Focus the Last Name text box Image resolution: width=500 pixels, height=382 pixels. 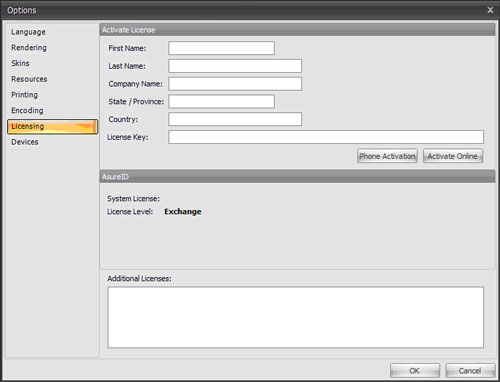(x=235, y=66)
